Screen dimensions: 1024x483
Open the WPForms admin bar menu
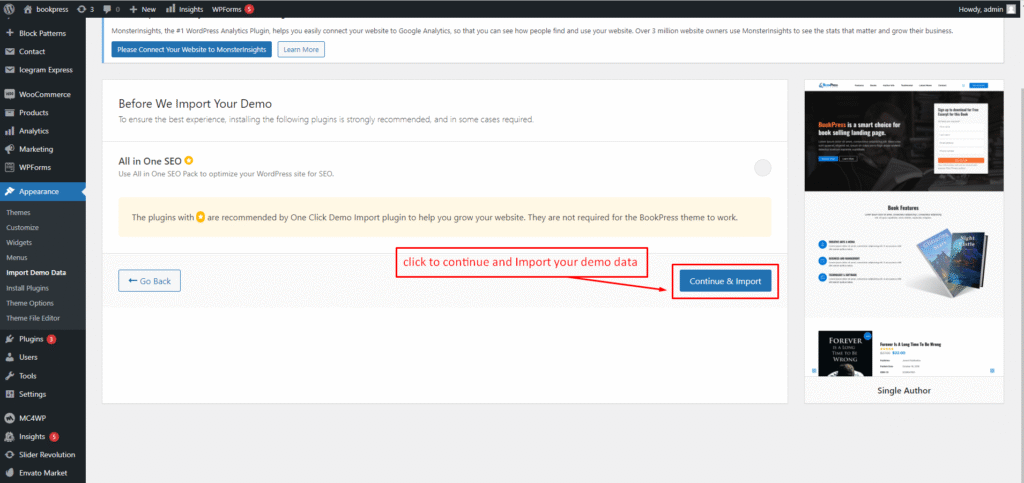(233, 9)
